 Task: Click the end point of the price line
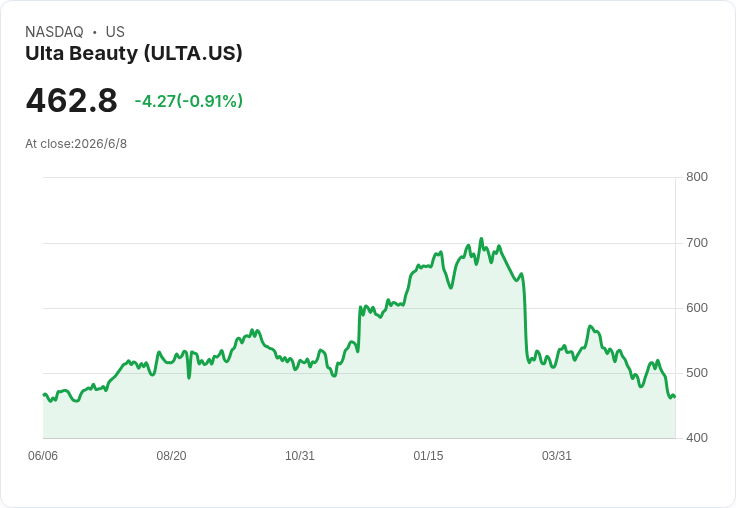click(x=675, y=397)
